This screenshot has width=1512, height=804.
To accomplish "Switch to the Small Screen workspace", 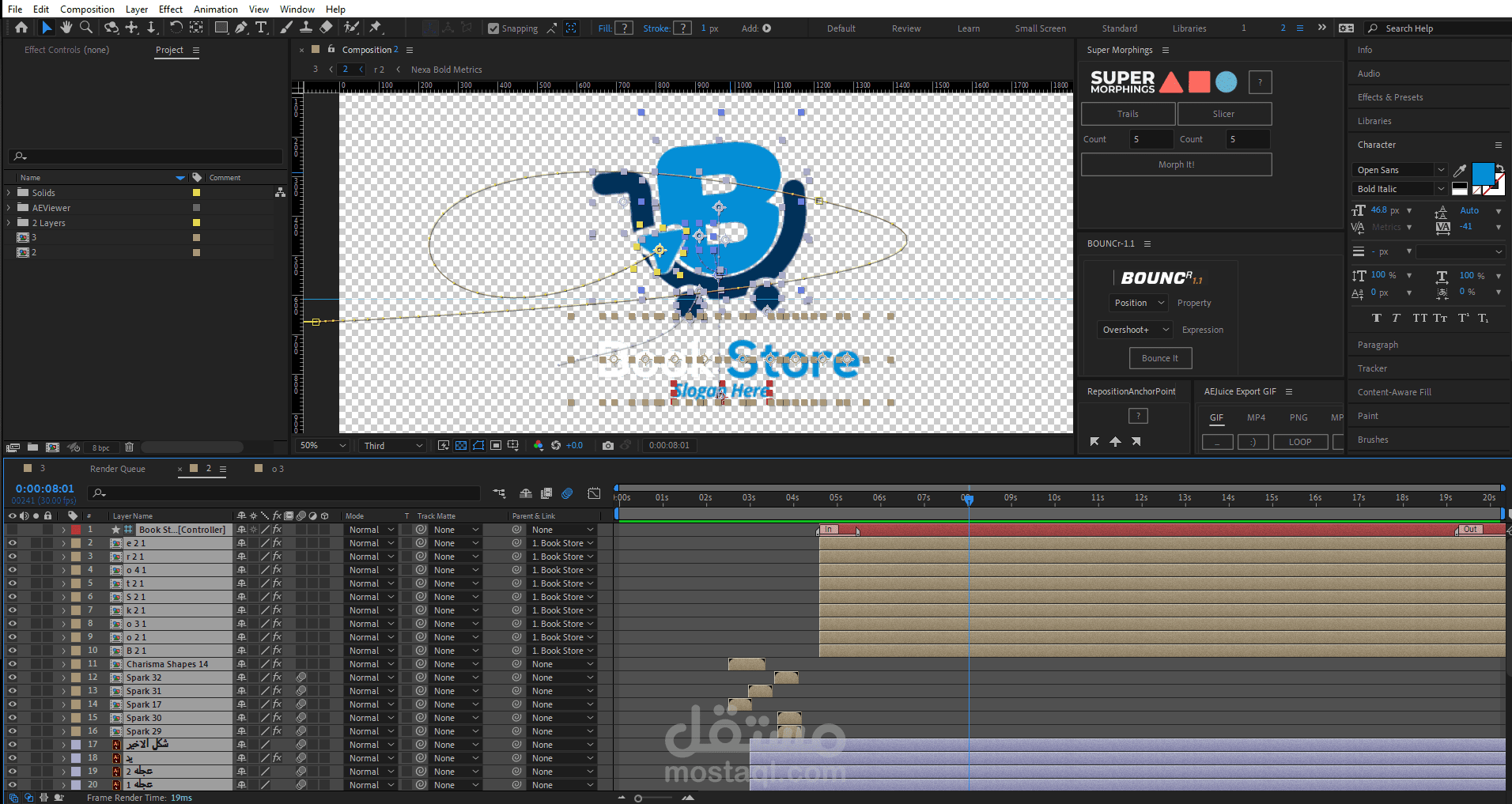I will (x=1041, y=28).
